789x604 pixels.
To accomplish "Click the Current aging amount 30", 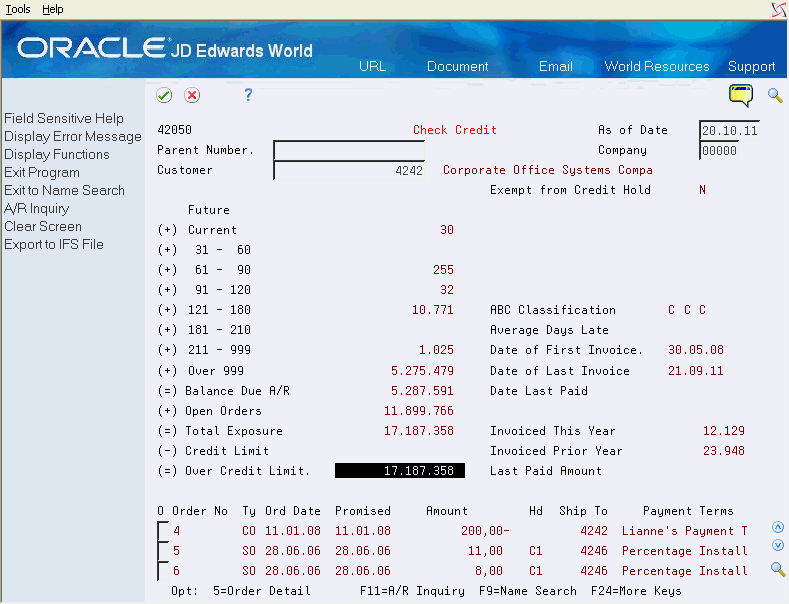I will 447,230.
